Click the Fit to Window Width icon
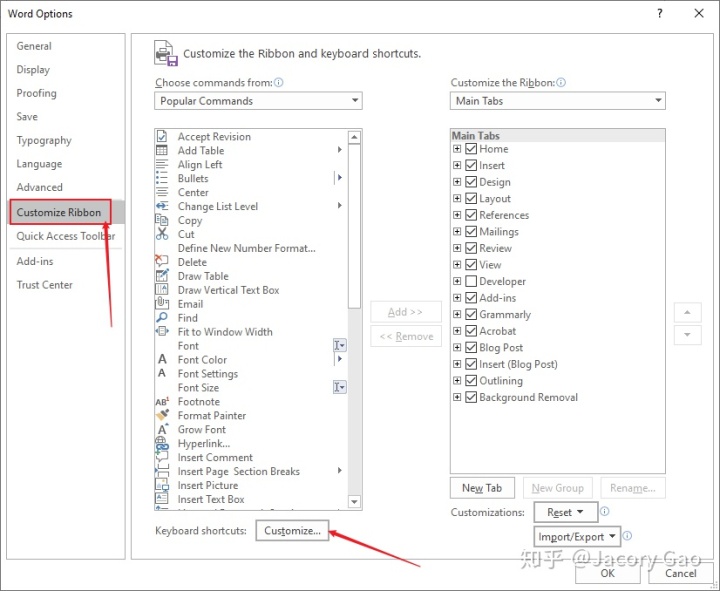The width and height of the screenshot is (720, 591). pos(162,332)
